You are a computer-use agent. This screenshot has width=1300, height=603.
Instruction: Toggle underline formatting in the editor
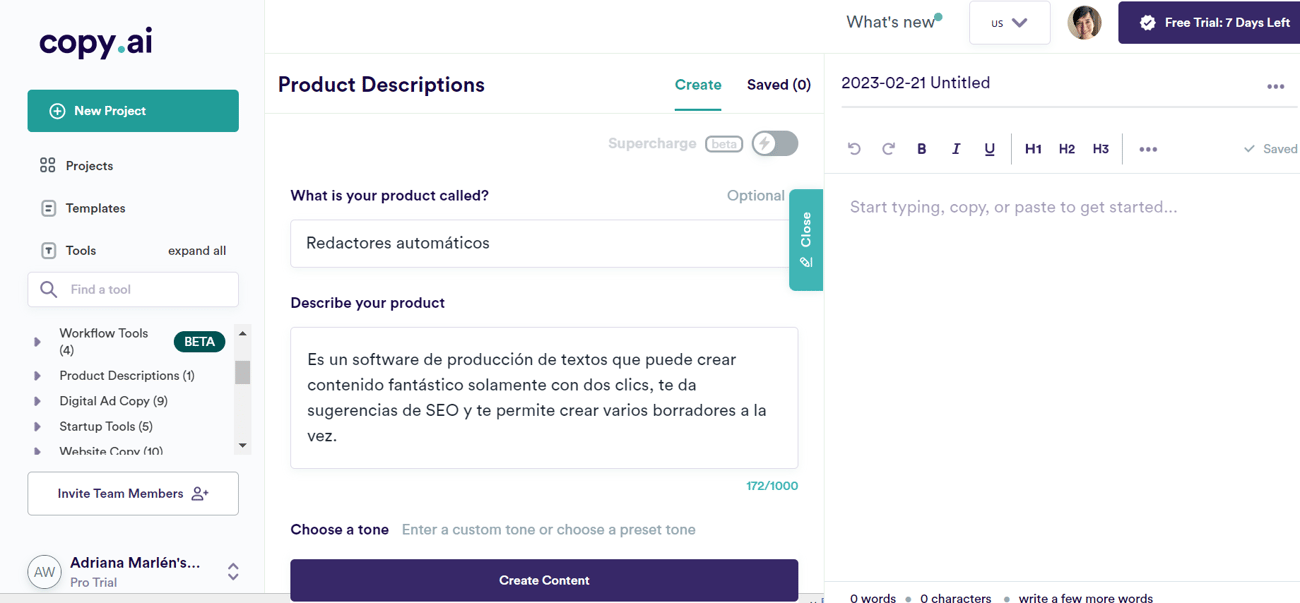[x=989, y=149]
